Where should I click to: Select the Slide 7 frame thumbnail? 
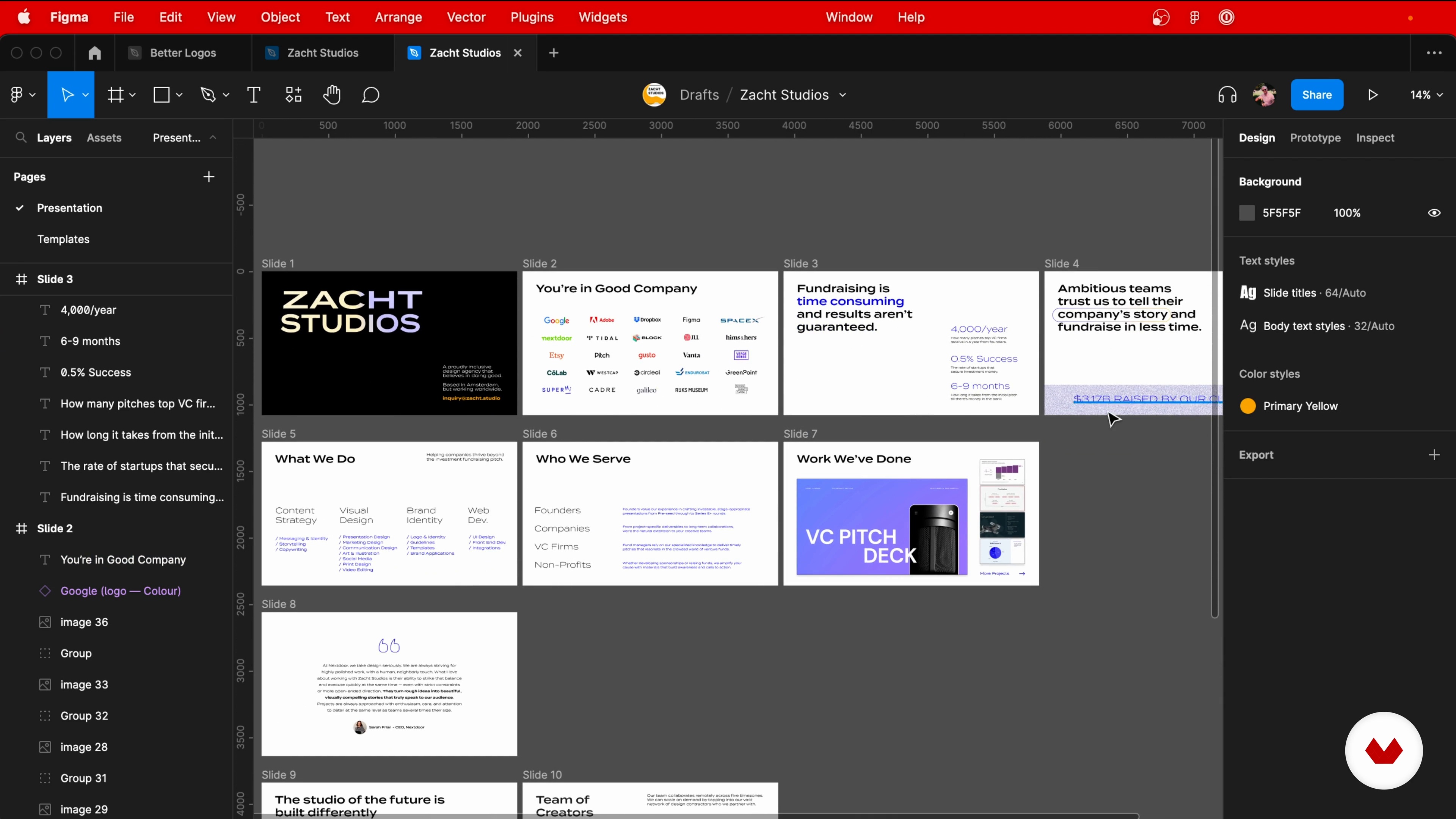pyautogui.click(x=910, y=514)
